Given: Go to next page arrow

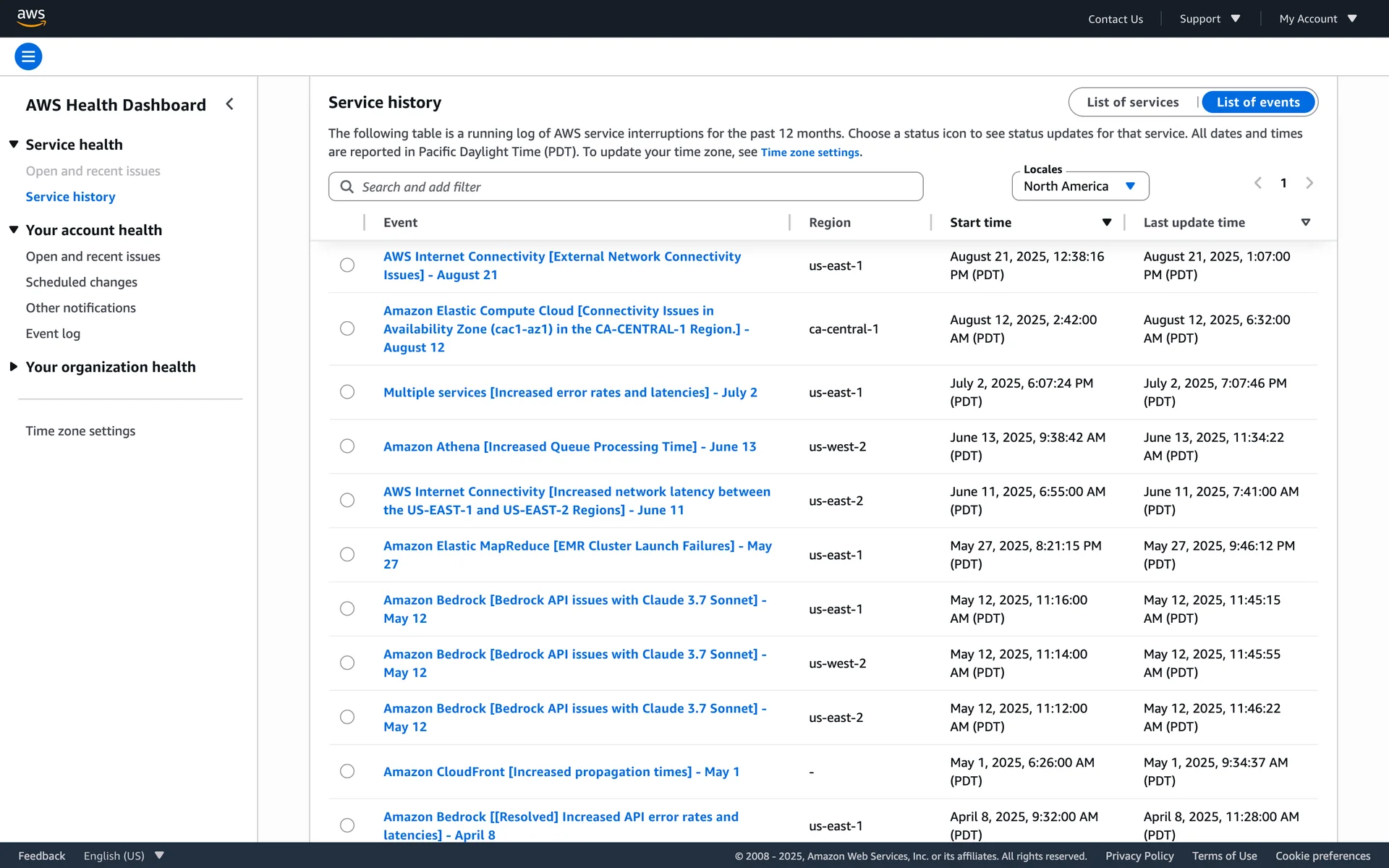Looking at the screenshot, I should (1309, 183).
